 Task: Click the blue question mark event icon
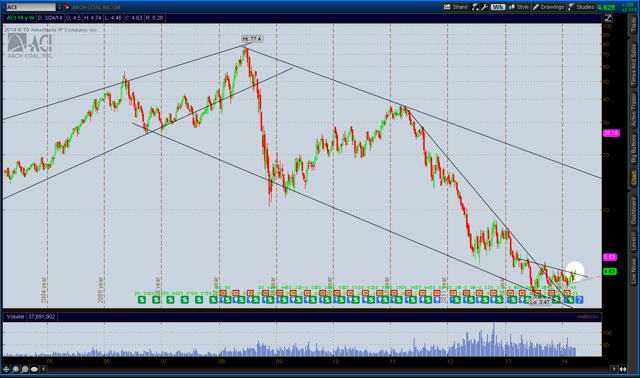[579, 300]
